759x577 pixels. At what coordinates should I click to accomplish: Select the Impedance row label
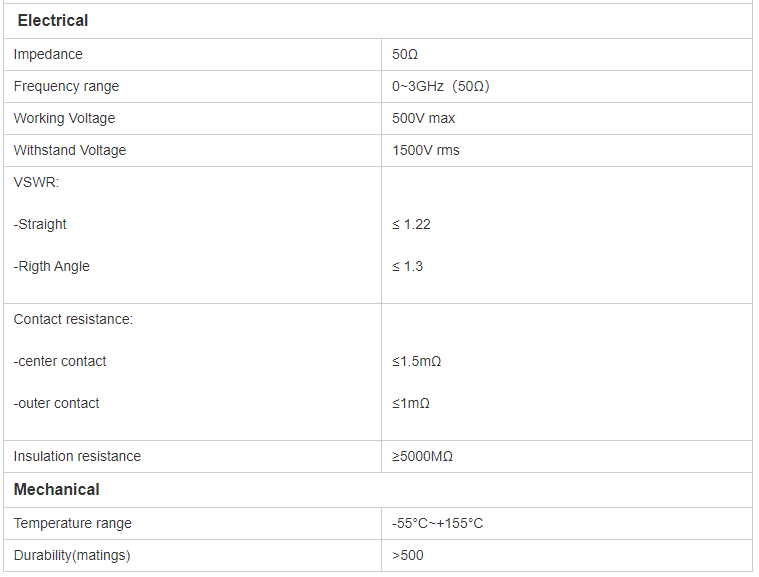(48, 54)
